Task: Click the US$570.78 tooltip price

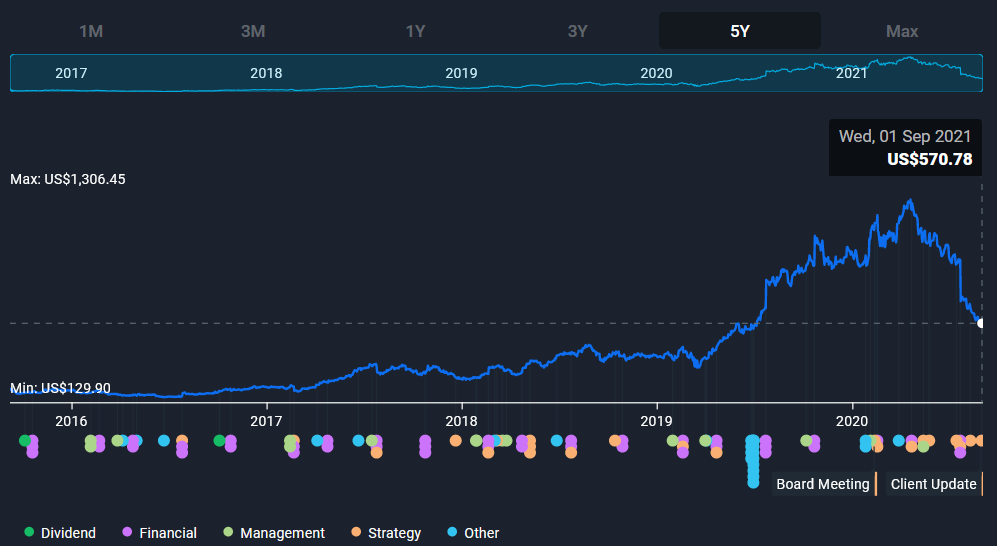Action: point(930,159)
